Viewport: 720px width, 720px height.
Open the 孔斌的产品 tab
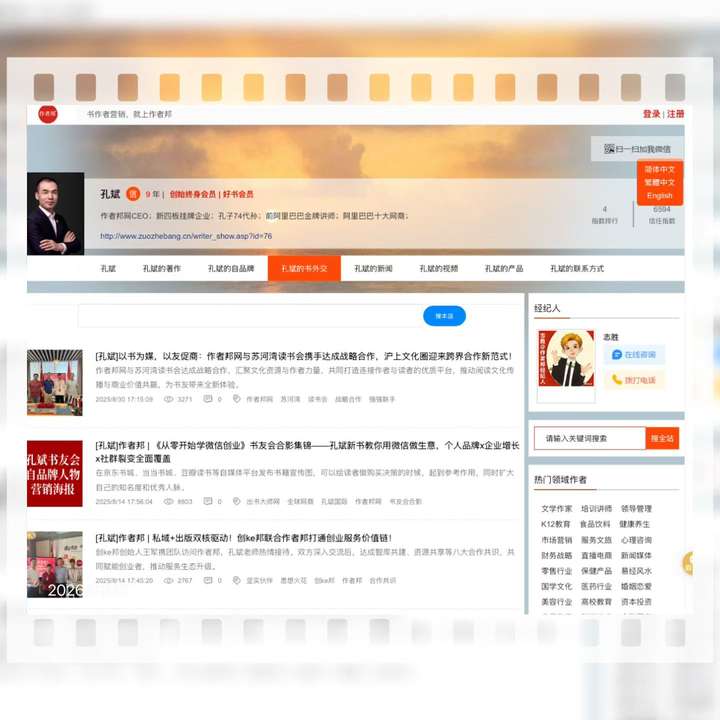(504, 269)
